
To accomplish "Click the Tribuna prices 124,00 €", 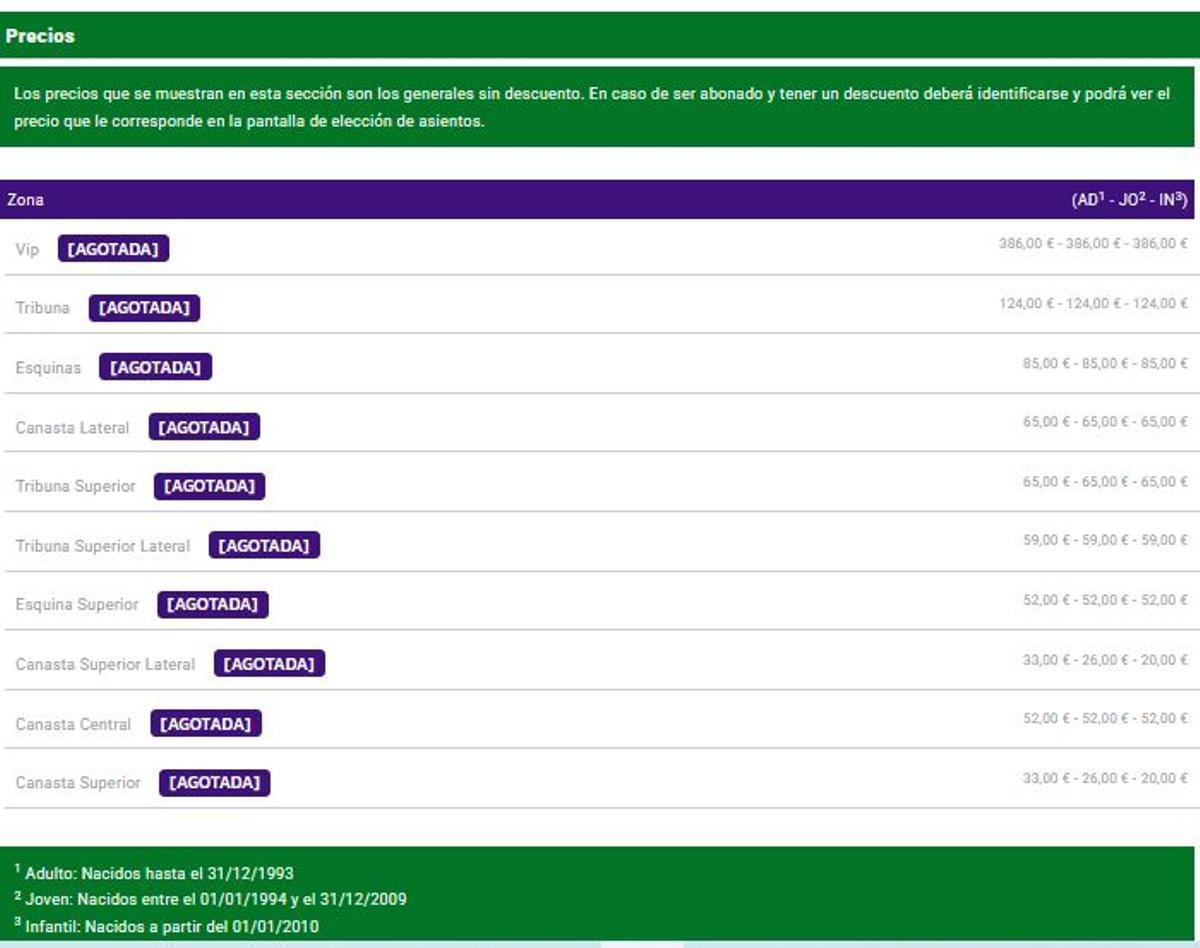I will 1093,303.
